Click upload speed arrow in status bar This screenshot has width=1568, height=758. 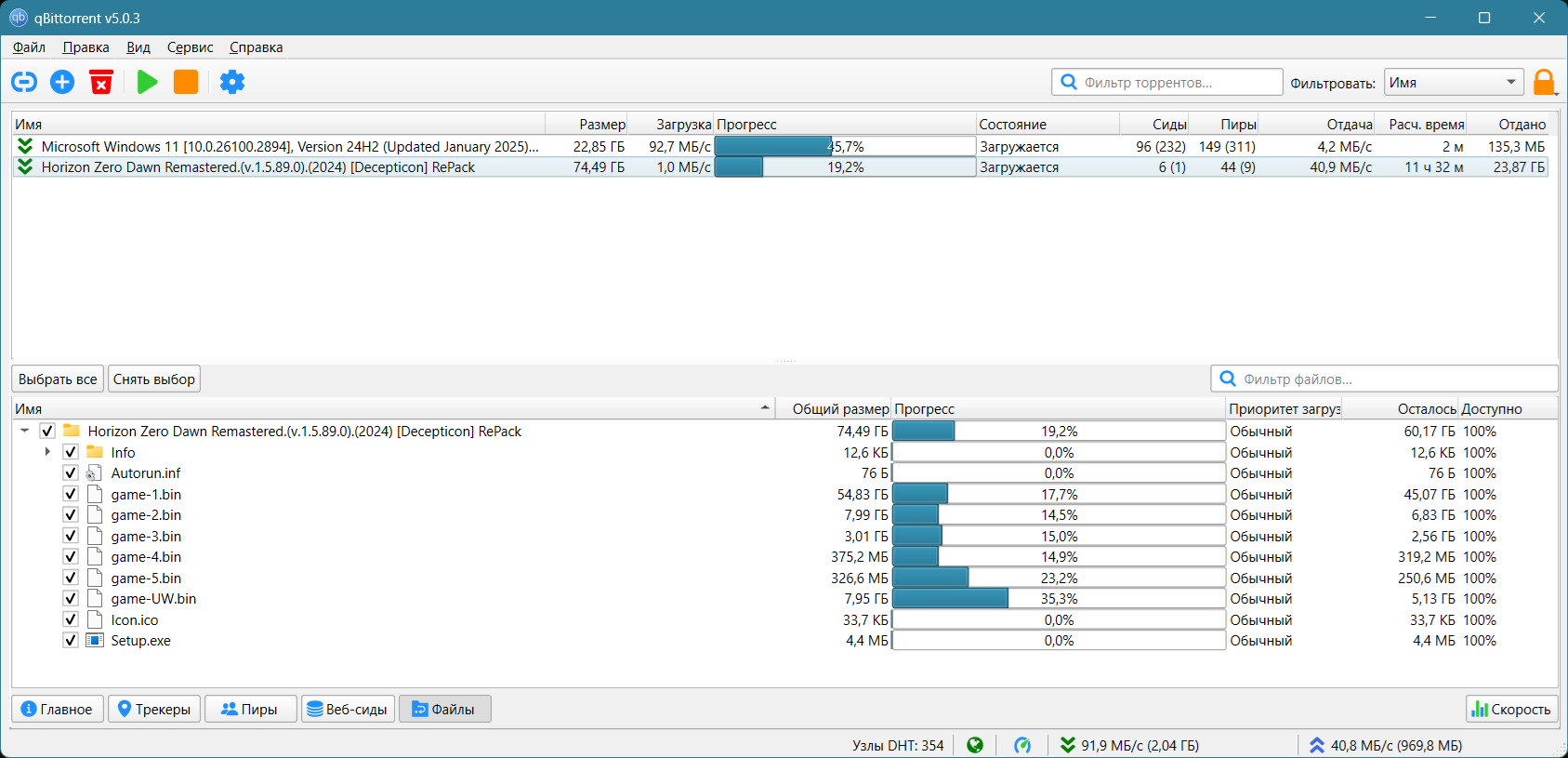point(1317,745)
